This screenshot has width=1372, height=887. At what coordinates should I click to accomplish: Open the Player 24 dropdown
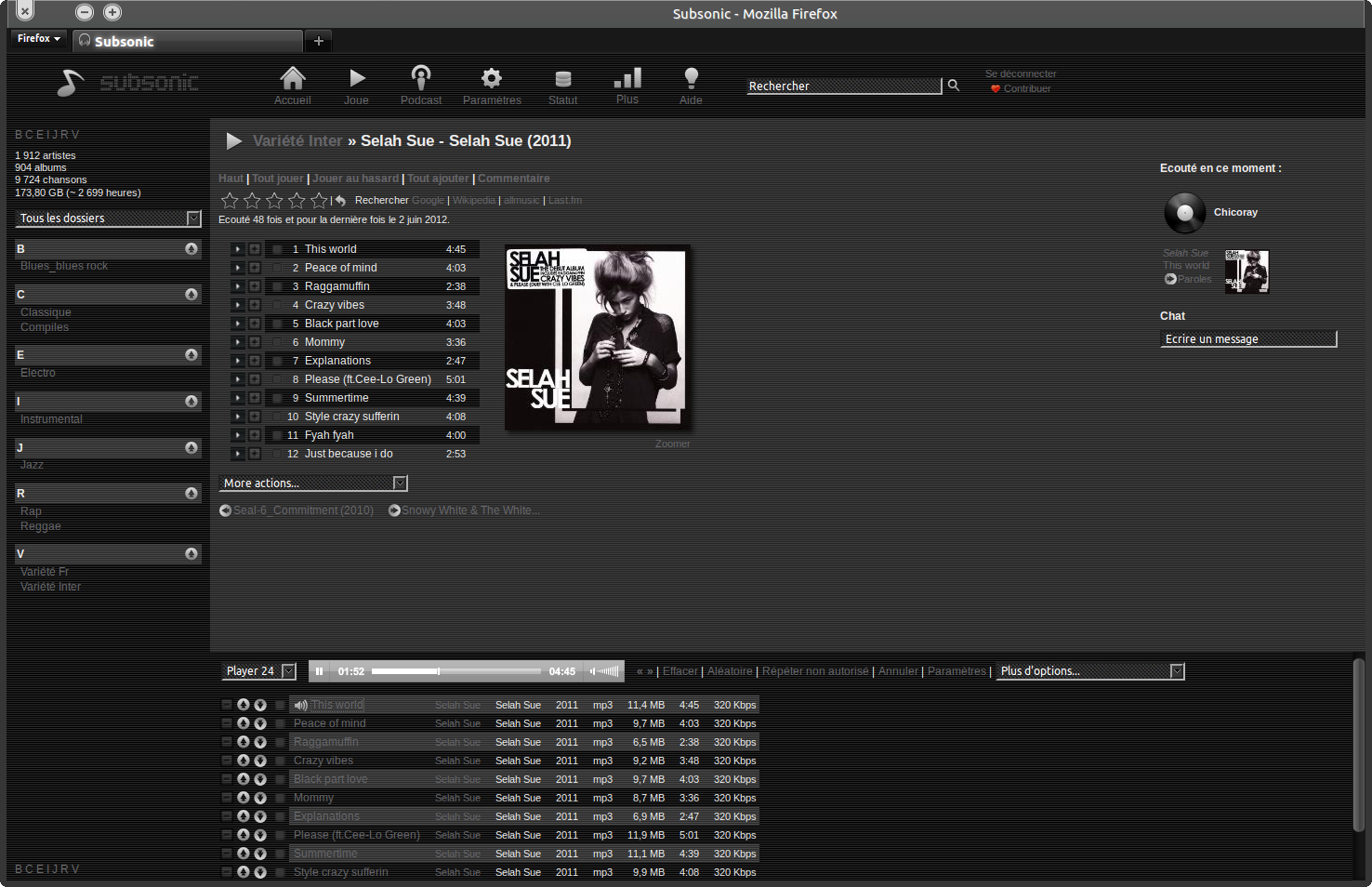tap(259, 671)
